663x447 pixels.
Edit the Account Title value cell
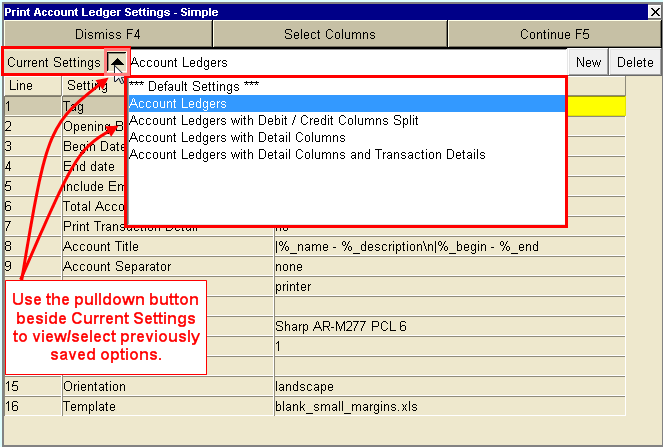coord(449,246)
